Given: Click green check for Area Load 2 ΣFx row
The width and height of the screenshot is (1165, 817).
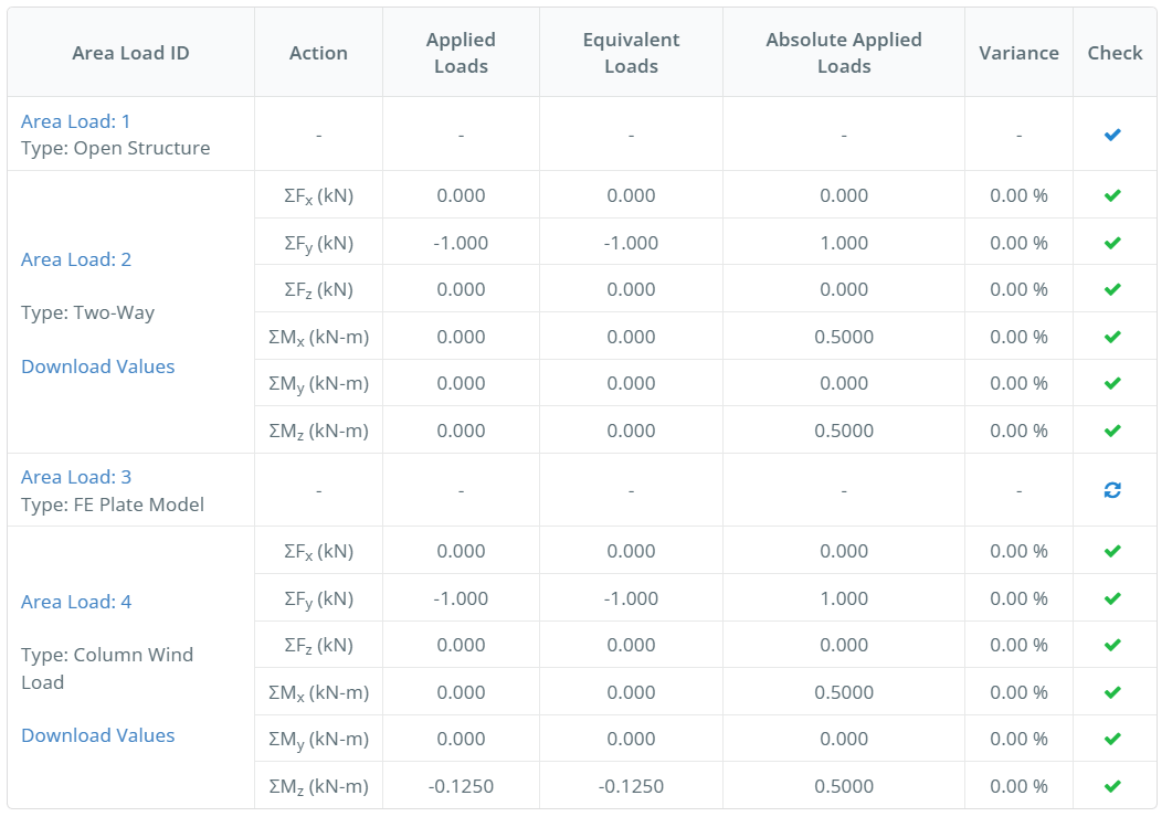Looking at the screenshot, I should point(1113,196).
